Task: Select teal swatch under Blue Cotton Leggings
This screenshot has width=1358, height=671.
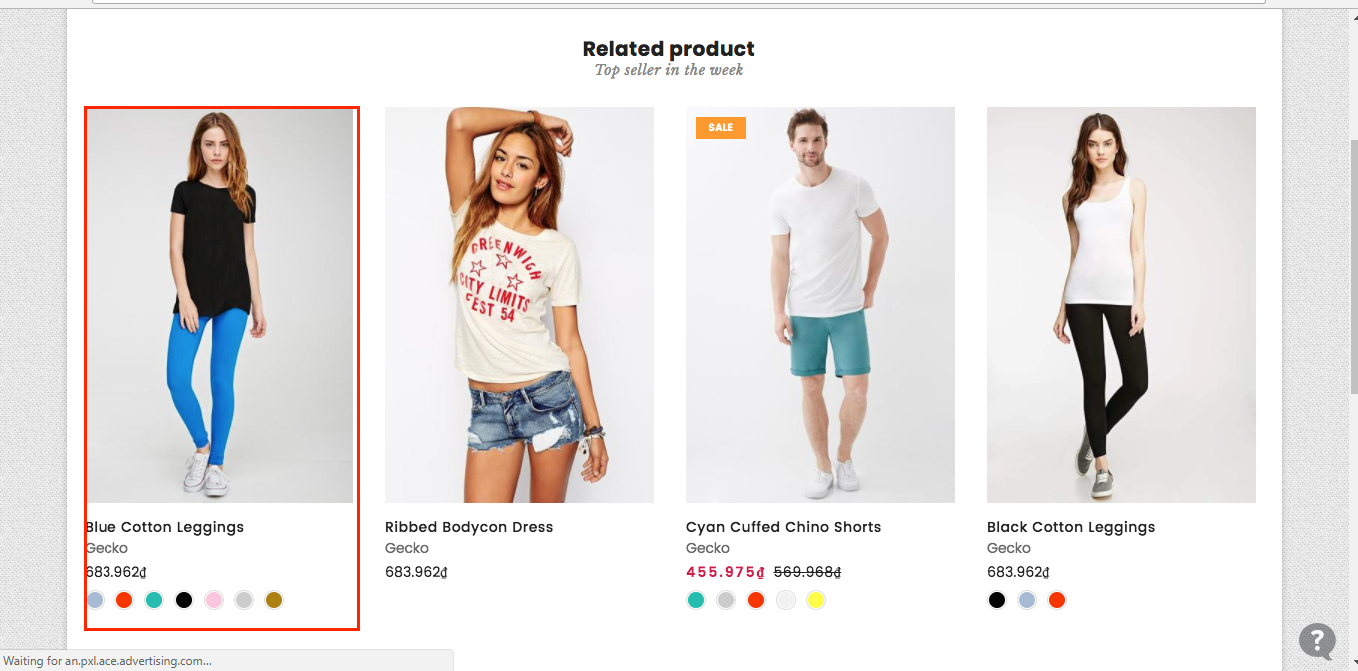Action: [154, 600]
